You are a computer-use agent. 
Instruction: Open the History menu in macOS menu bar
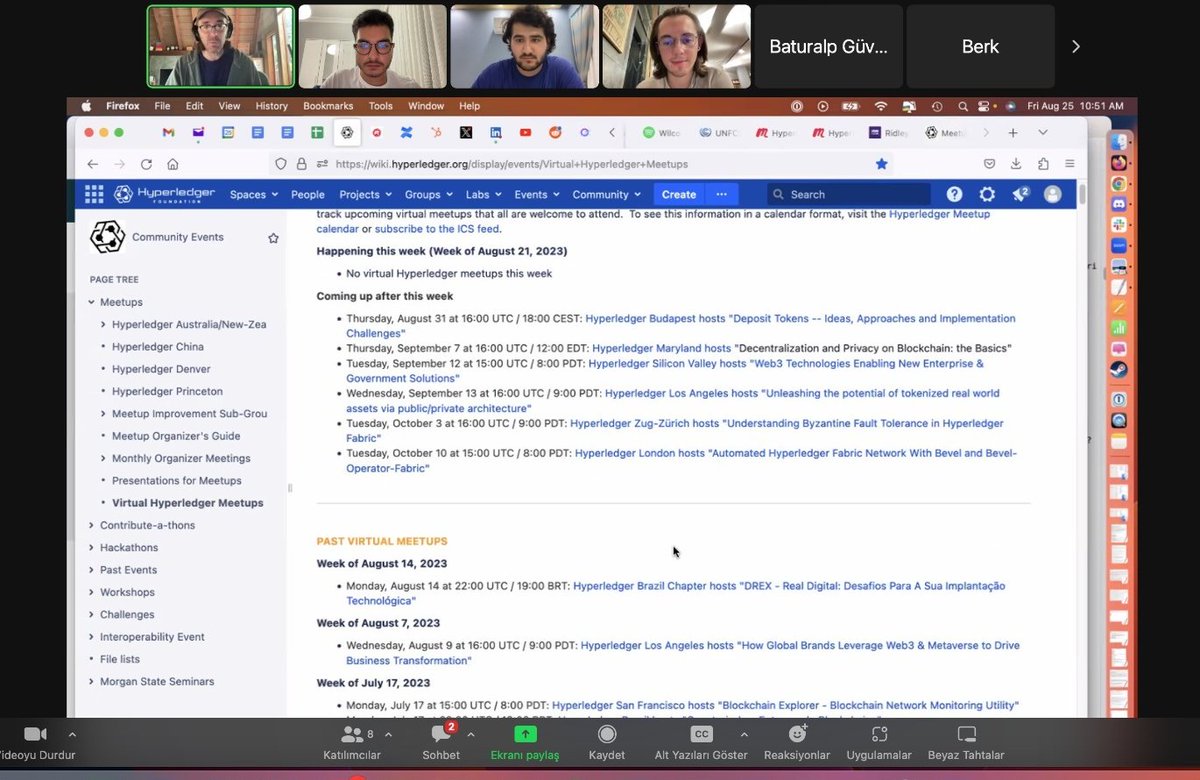271,106
